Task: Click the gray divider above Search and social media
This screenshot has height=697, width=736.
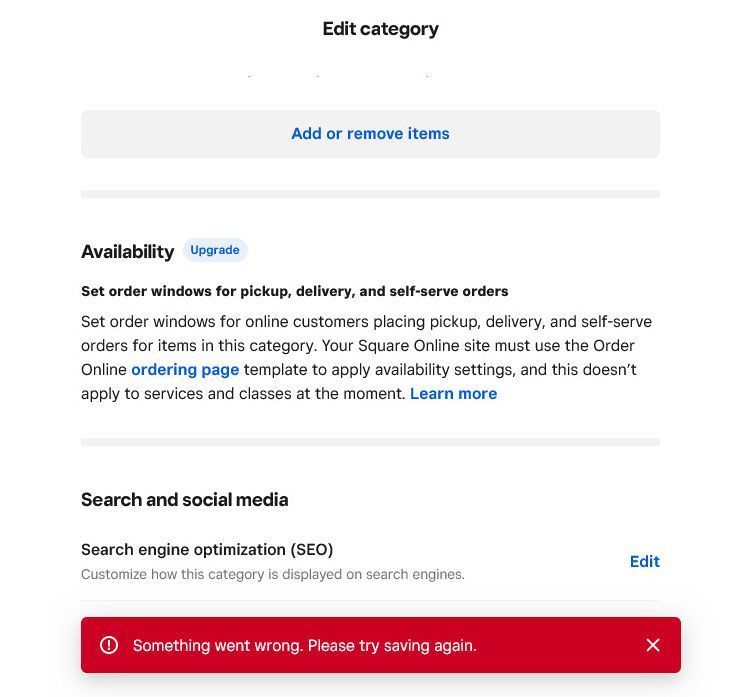Action: pyautogui.click(x=370, y=442)
